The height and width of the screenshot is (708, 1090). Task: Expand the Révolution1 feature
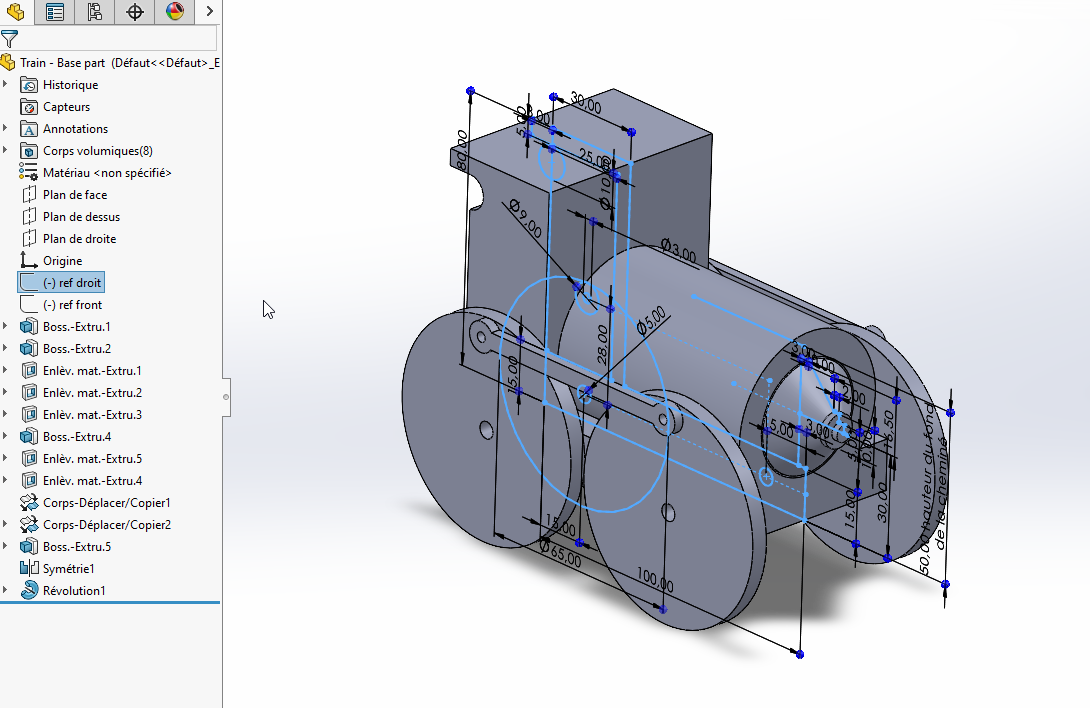coord(5,591)
